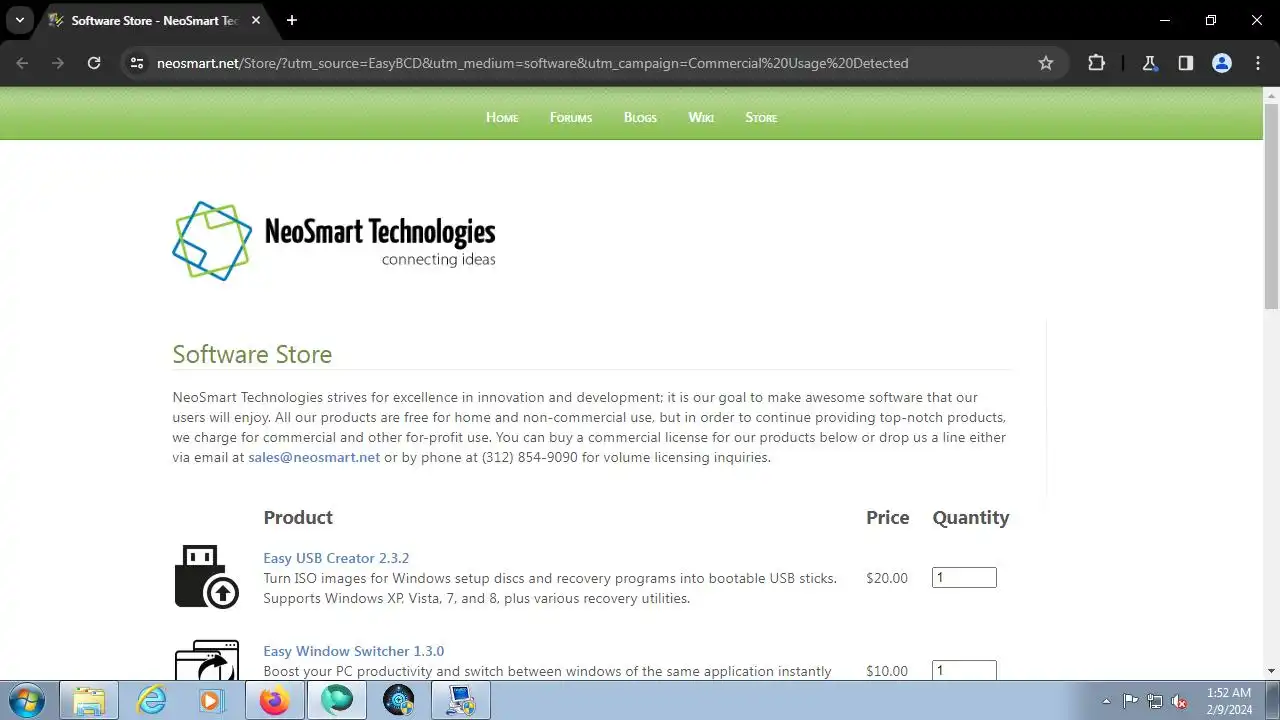Click the Software Store heading

click(252, 354)
